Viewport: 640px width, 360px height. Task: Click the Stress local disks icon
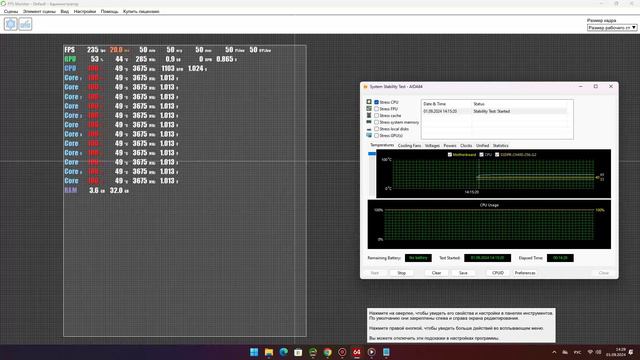tap(369, 129)
